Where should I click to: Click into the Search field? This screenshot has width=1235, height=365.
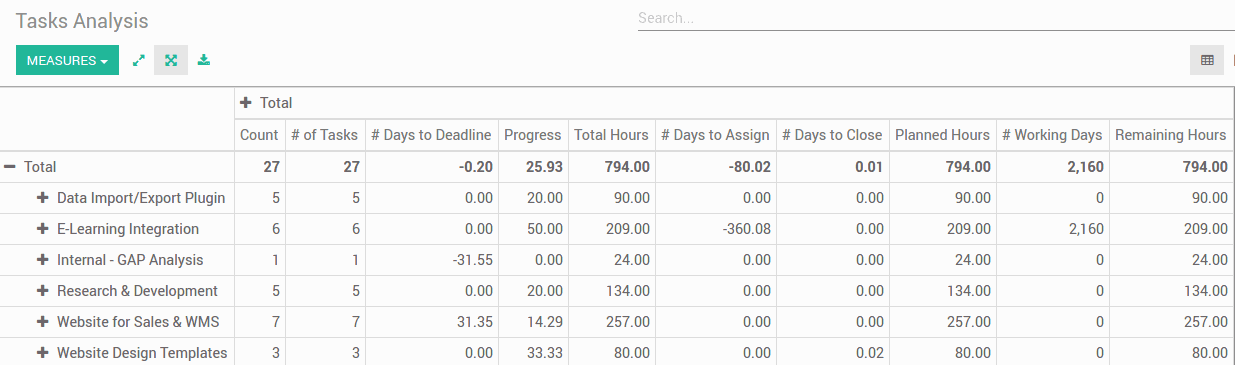[x=936, y=18]
